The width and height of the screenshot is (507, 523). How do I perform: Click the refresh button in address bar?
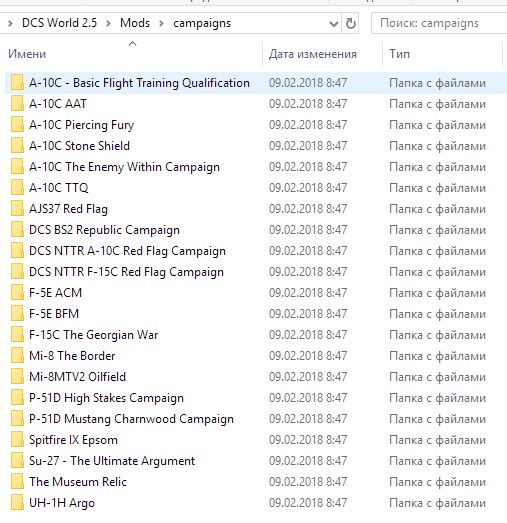[x=350, y=23]
